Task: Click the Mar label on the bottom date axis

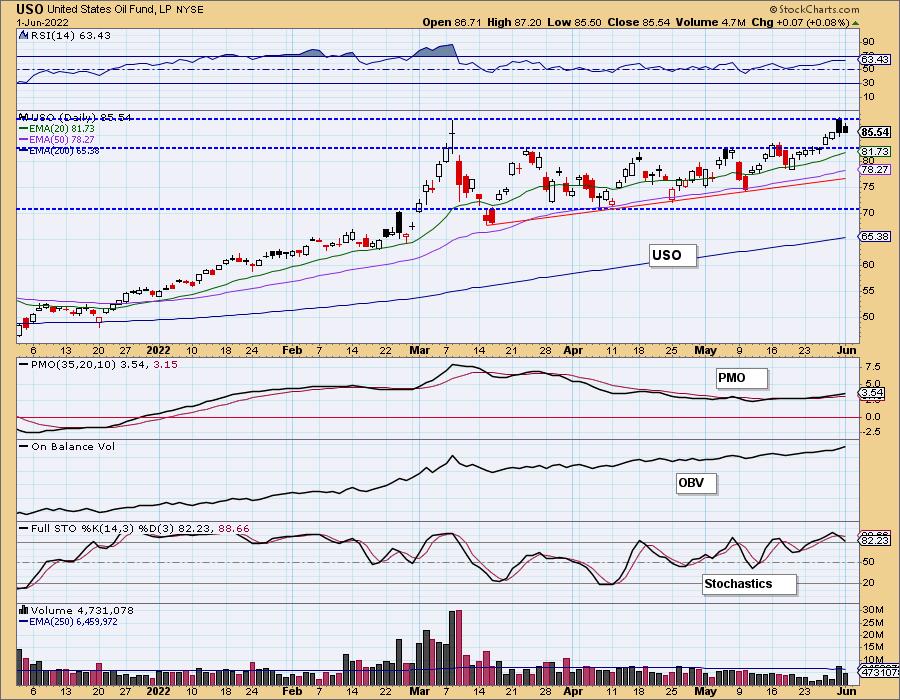Action: pyautogui.click(x=420, y=691)
